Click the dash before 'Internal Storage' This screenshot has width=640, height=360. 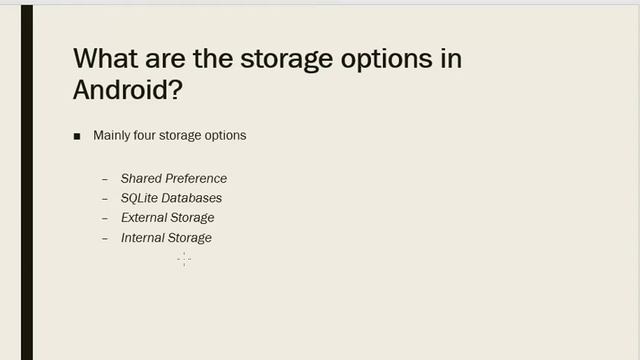[105, 238]
